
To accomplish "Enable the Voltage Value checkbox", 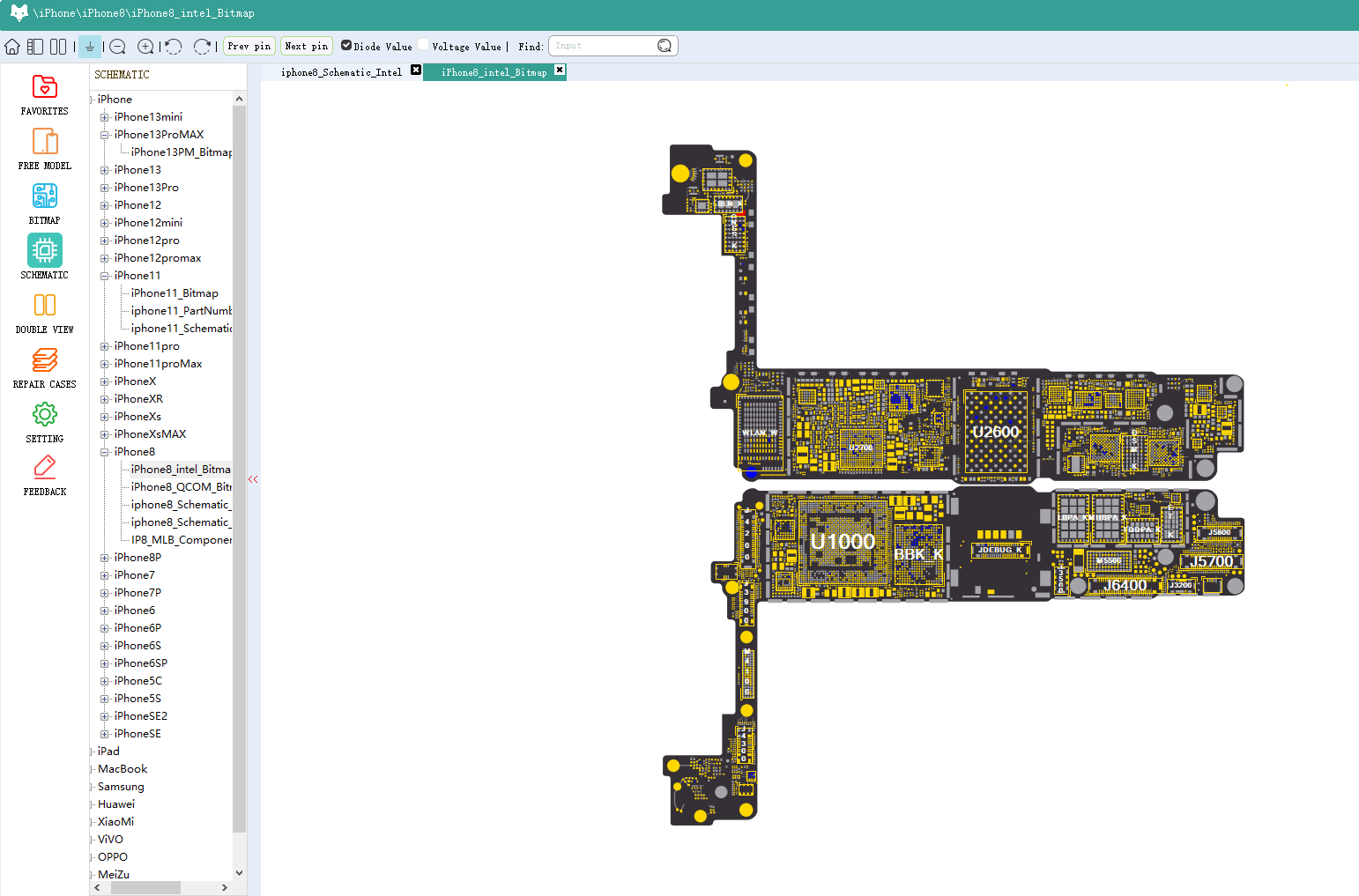I will 423,45.
